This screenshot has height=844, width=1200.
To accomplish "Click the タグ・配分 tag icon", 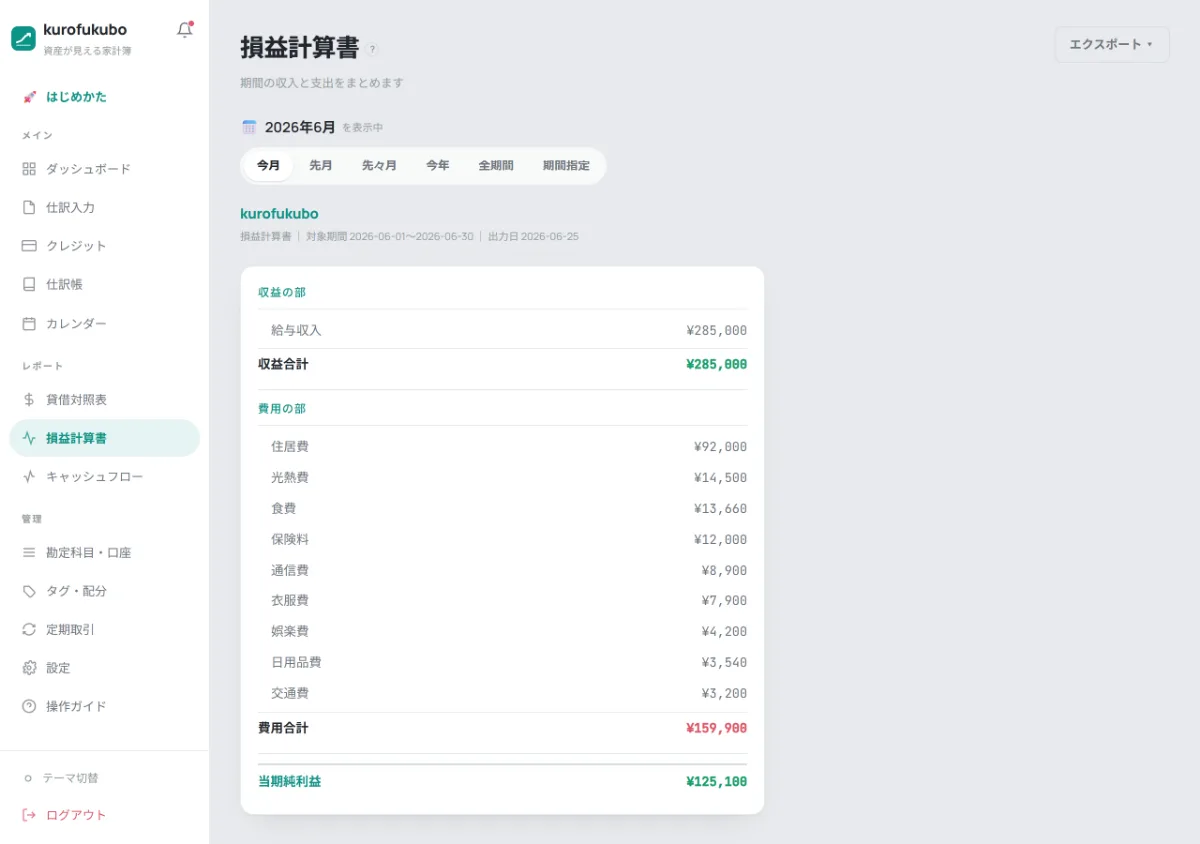I will 29,591.
